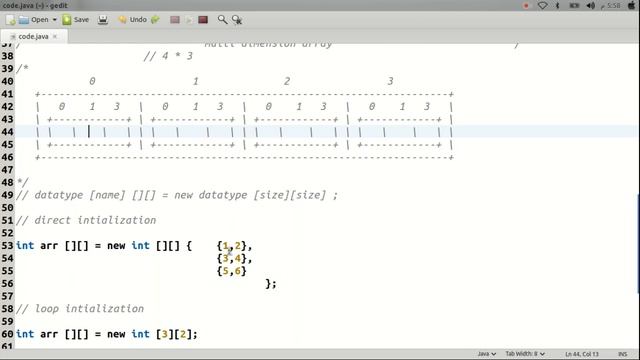This screenshot has height=360, width=640.
Task: Open the network indicator in top panel
Action: 542,5
